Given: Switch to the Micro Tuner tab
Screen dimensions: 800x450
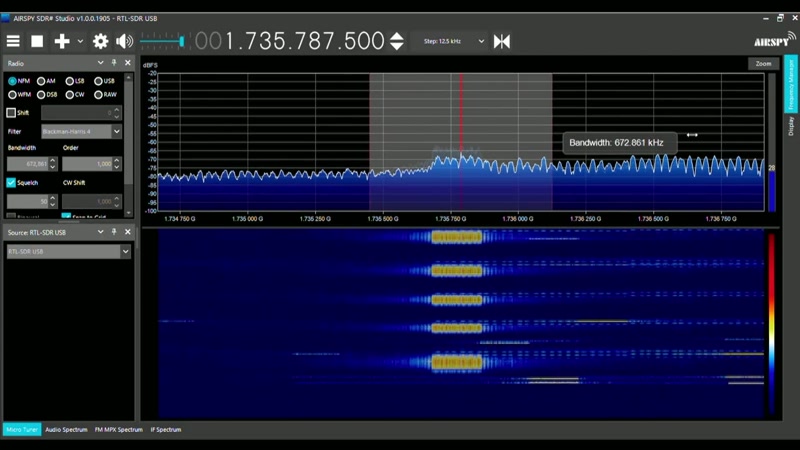Looking at the screenshot, I should tap(22, 430).
